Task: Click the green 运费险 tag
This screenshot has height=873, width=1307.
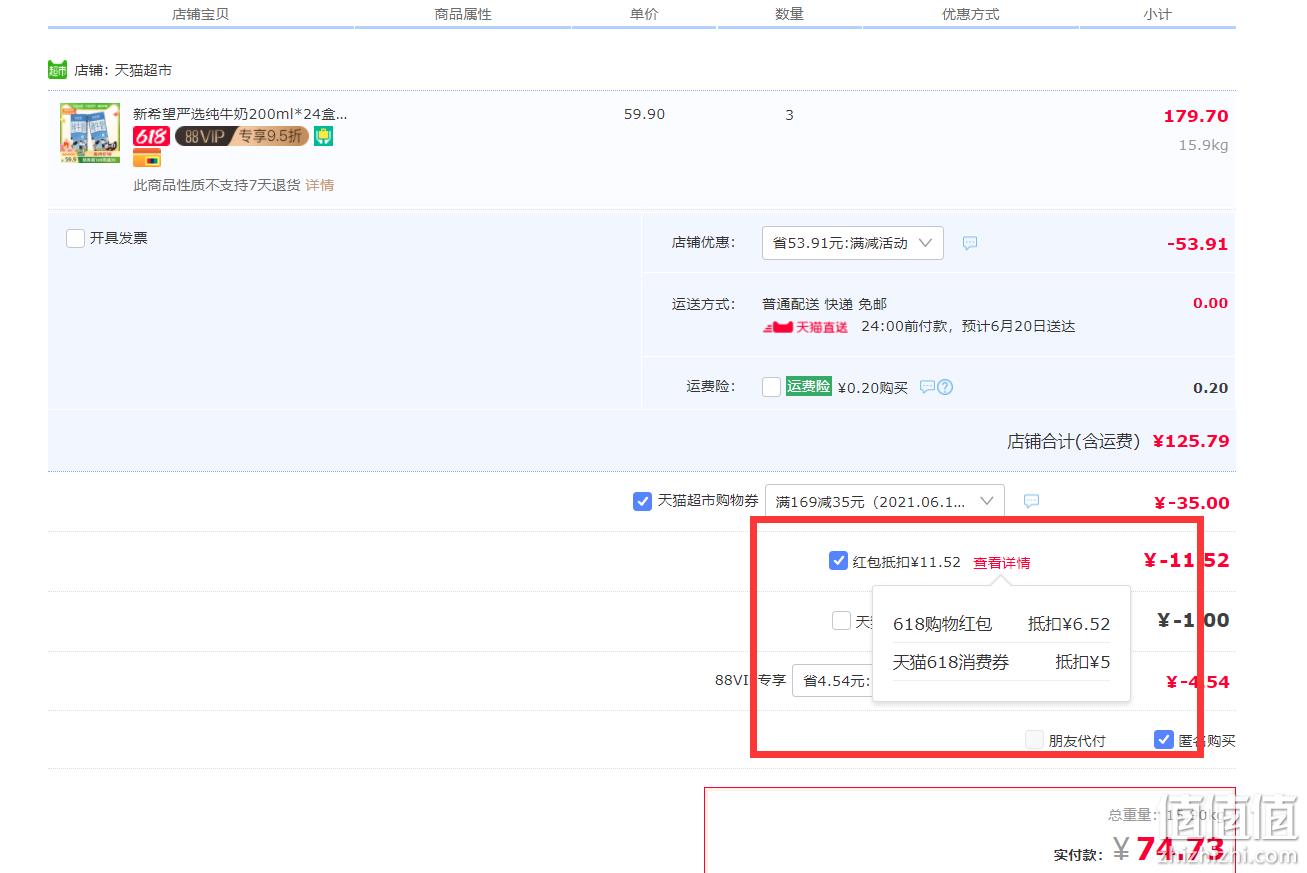Action: (x=809, y=386)
